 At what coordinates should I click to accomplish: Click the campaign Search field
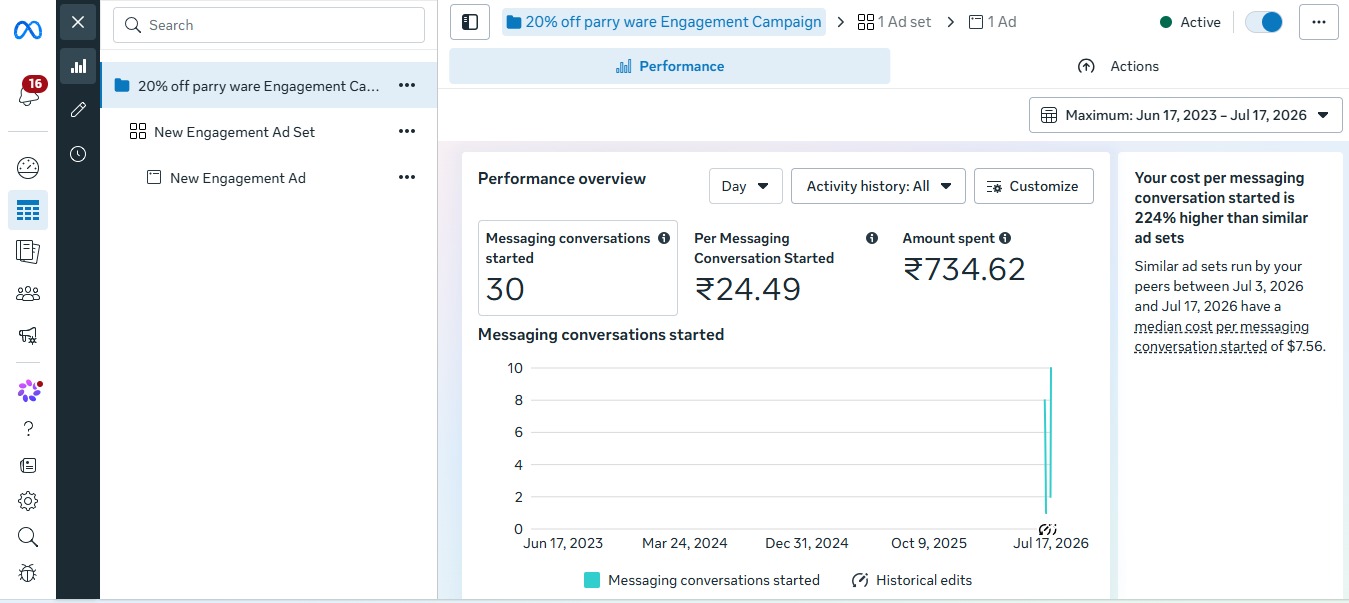pos(269,25)
